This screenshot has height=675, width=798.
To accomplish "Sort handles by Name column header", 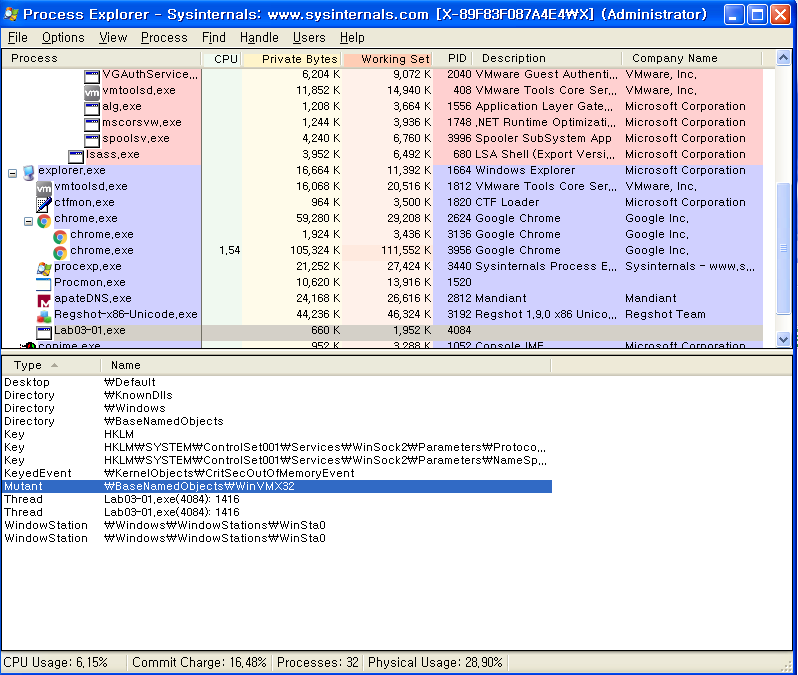I will (x=326, y=365).
